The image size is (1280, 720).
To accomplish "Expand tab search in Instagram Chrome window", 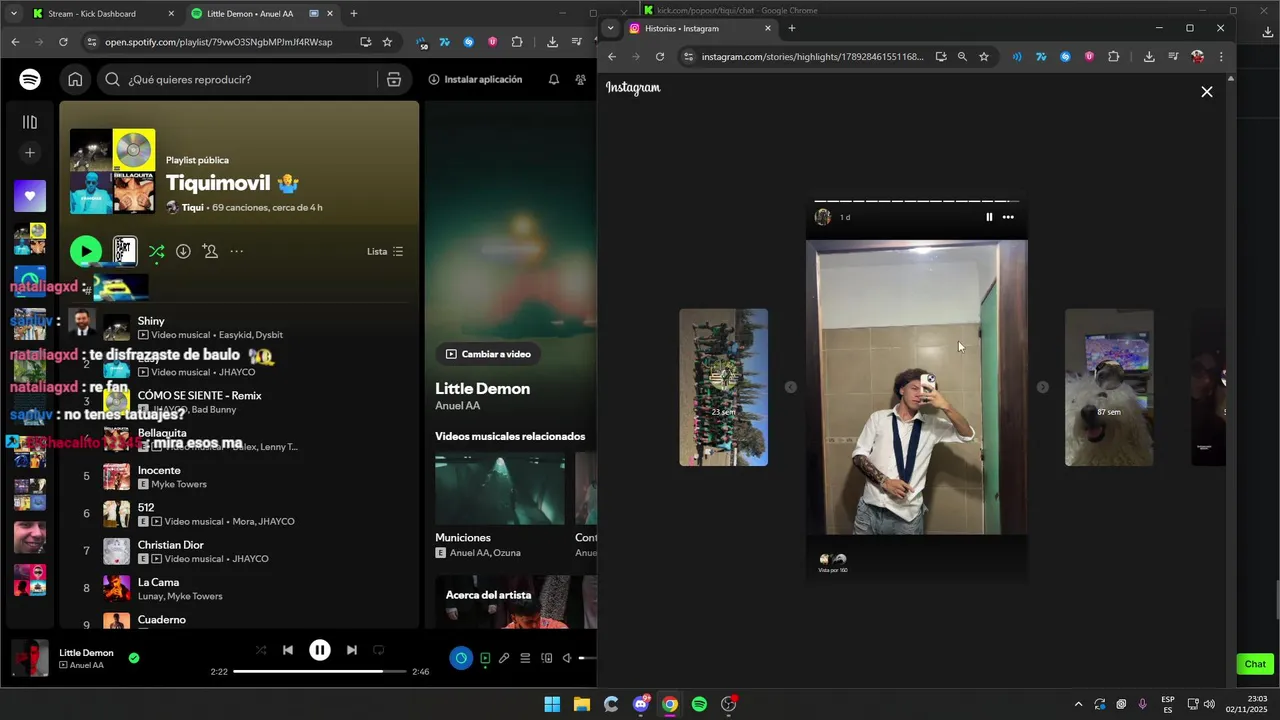I will [x=610, y=28].
